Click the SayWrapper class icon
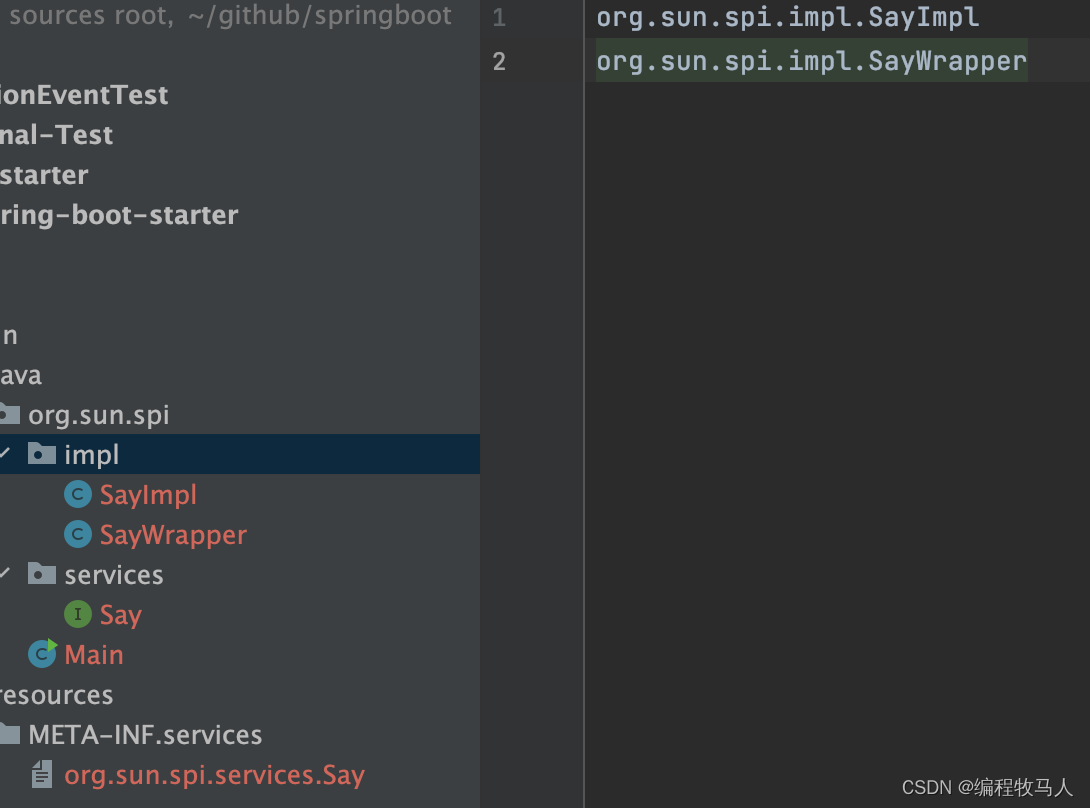Viewport: 1090px width, 808px height. [x=78, y=535]
